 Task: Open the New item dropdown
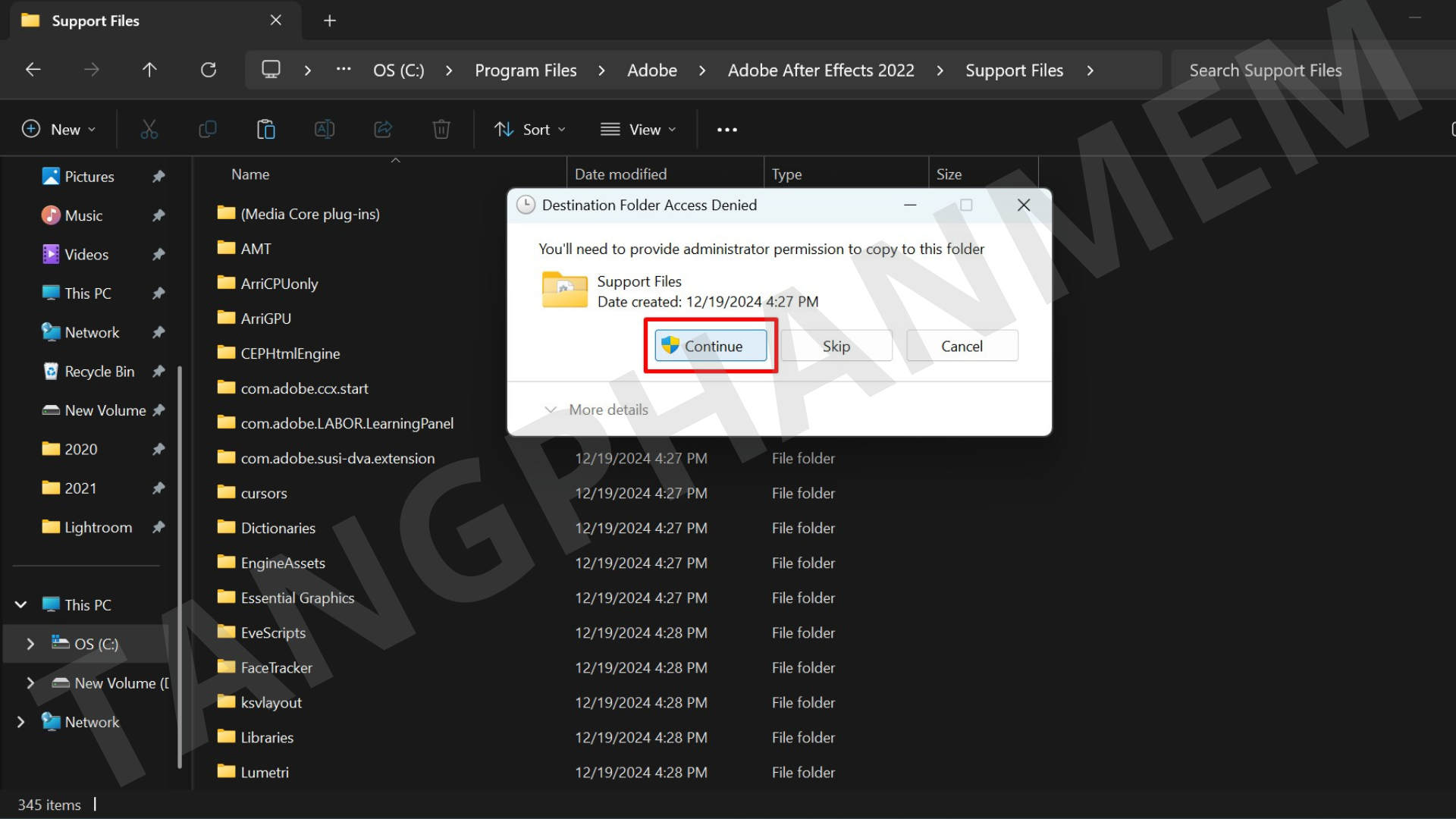59,130
